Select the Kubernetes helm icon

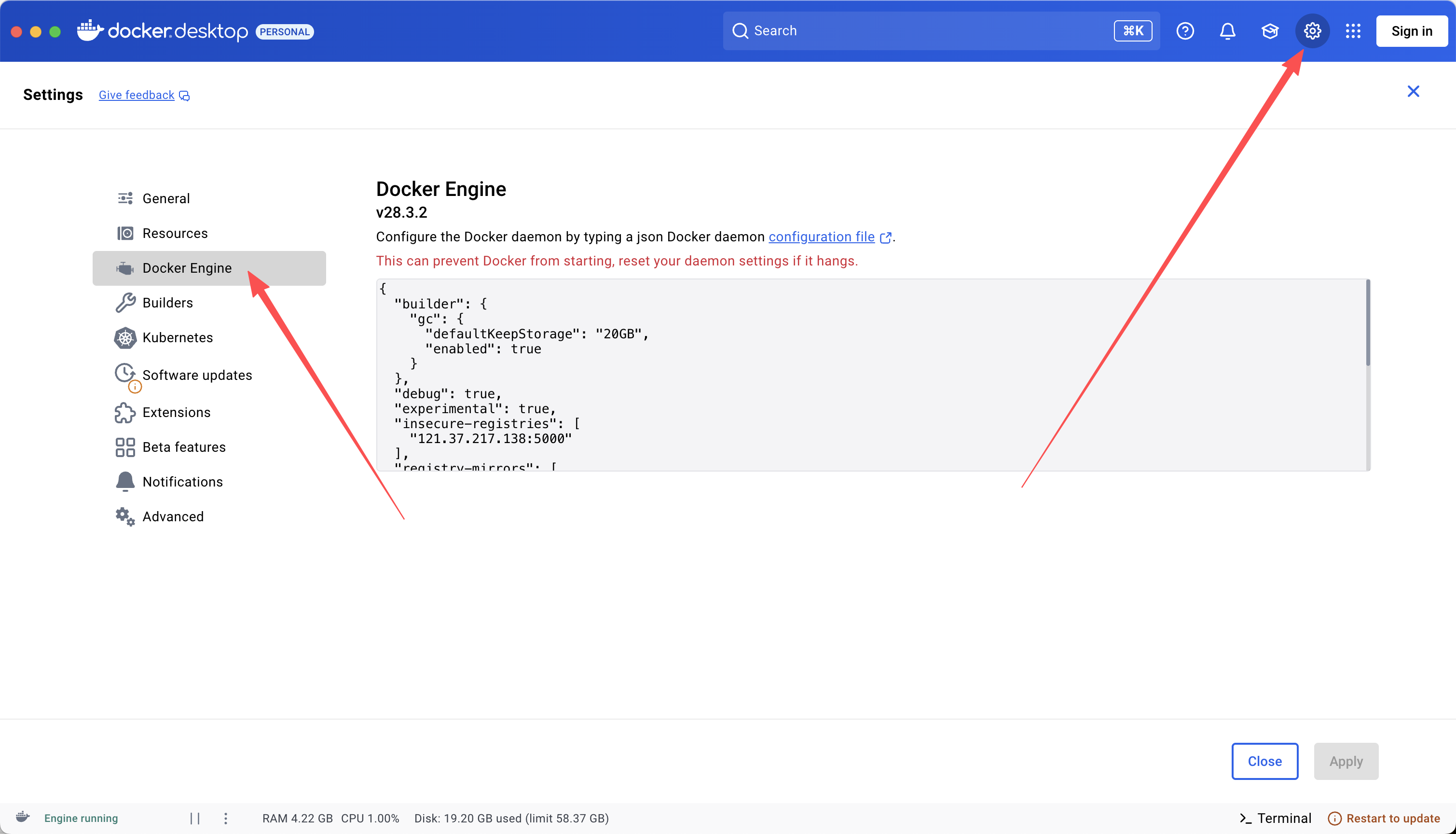click(125, 337)
